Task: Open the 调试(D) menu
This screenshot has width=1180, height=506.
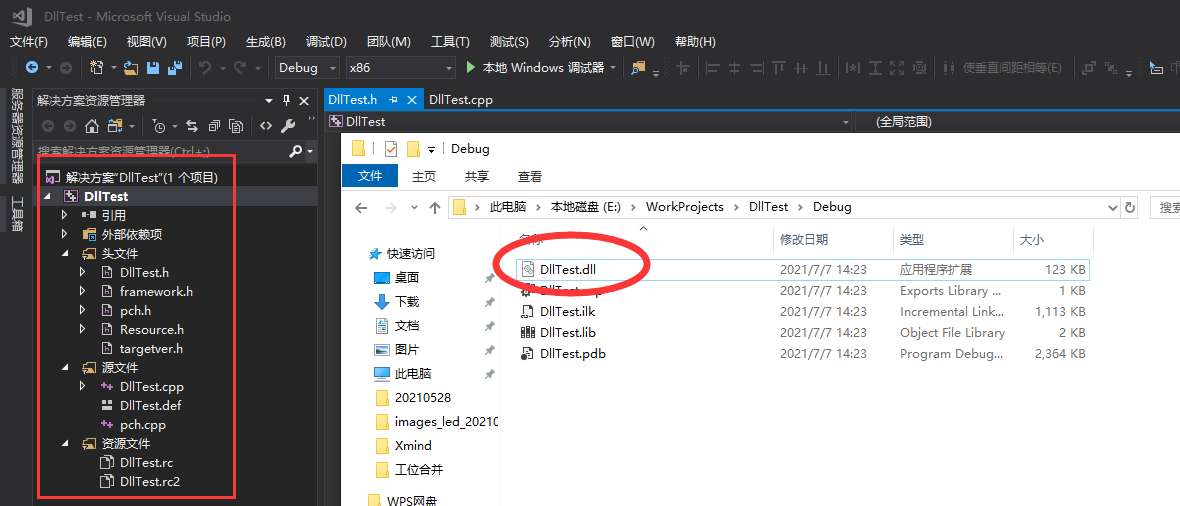Action: (x=326, y=41)
